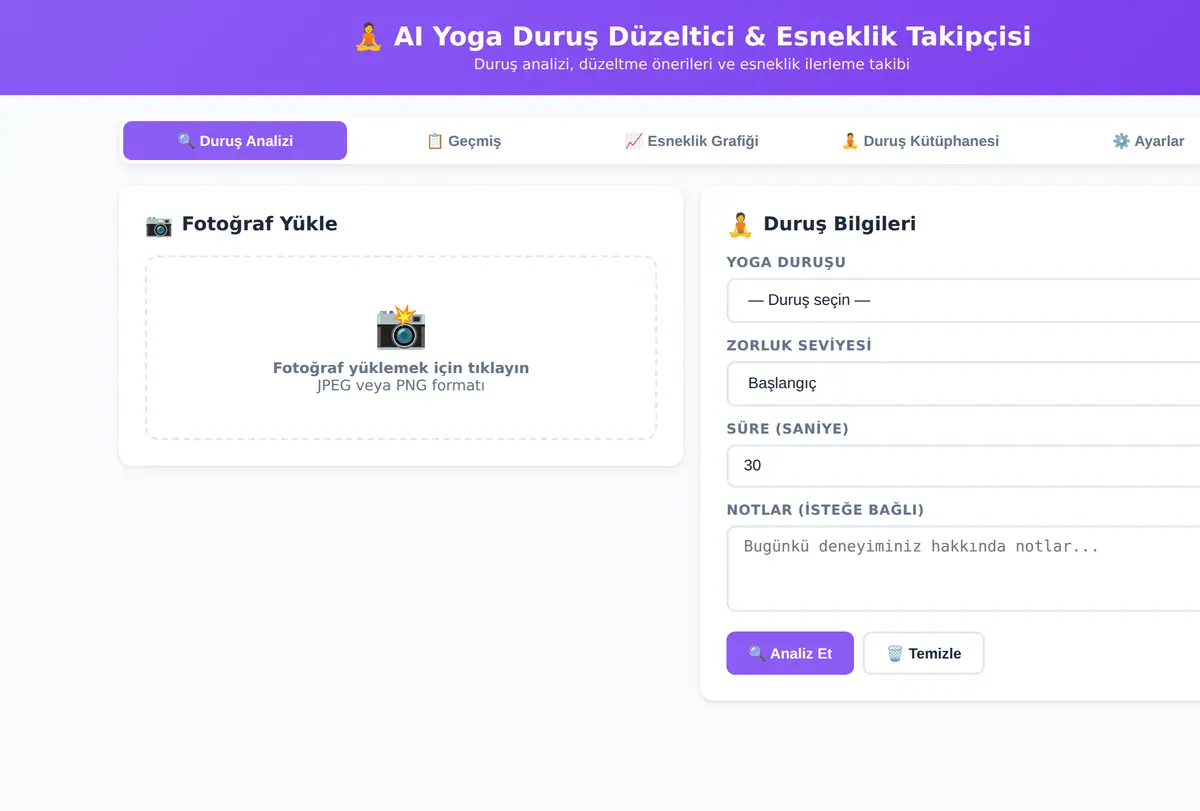Open the Zorluk Seviyesi dropdown showing Başlangıç
The height and width of the screenshot is (811, 1200).
pos(963,383)
